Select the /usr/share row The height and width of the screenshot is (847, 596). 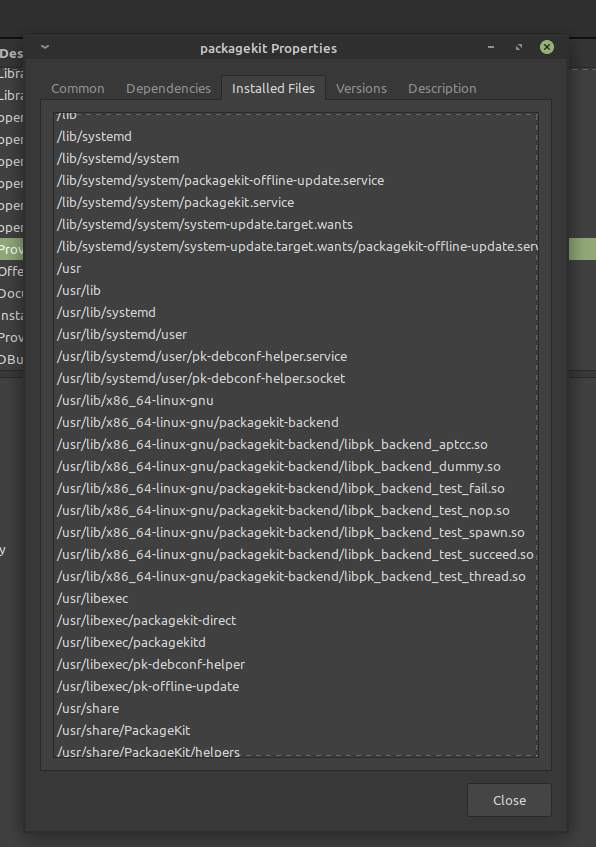pos(296,709)
